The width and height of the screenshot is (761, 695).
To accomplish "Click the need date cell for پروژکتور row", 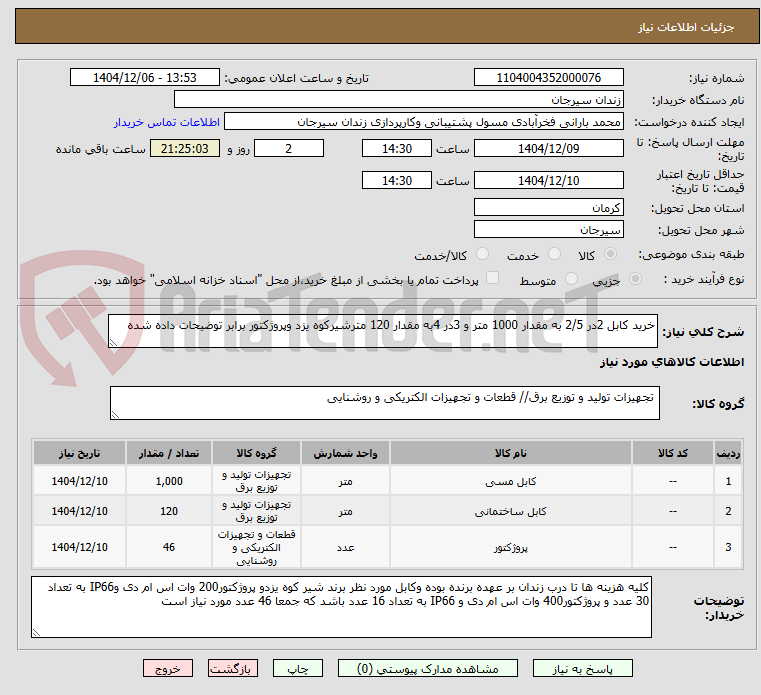I will tap(80, 547).
